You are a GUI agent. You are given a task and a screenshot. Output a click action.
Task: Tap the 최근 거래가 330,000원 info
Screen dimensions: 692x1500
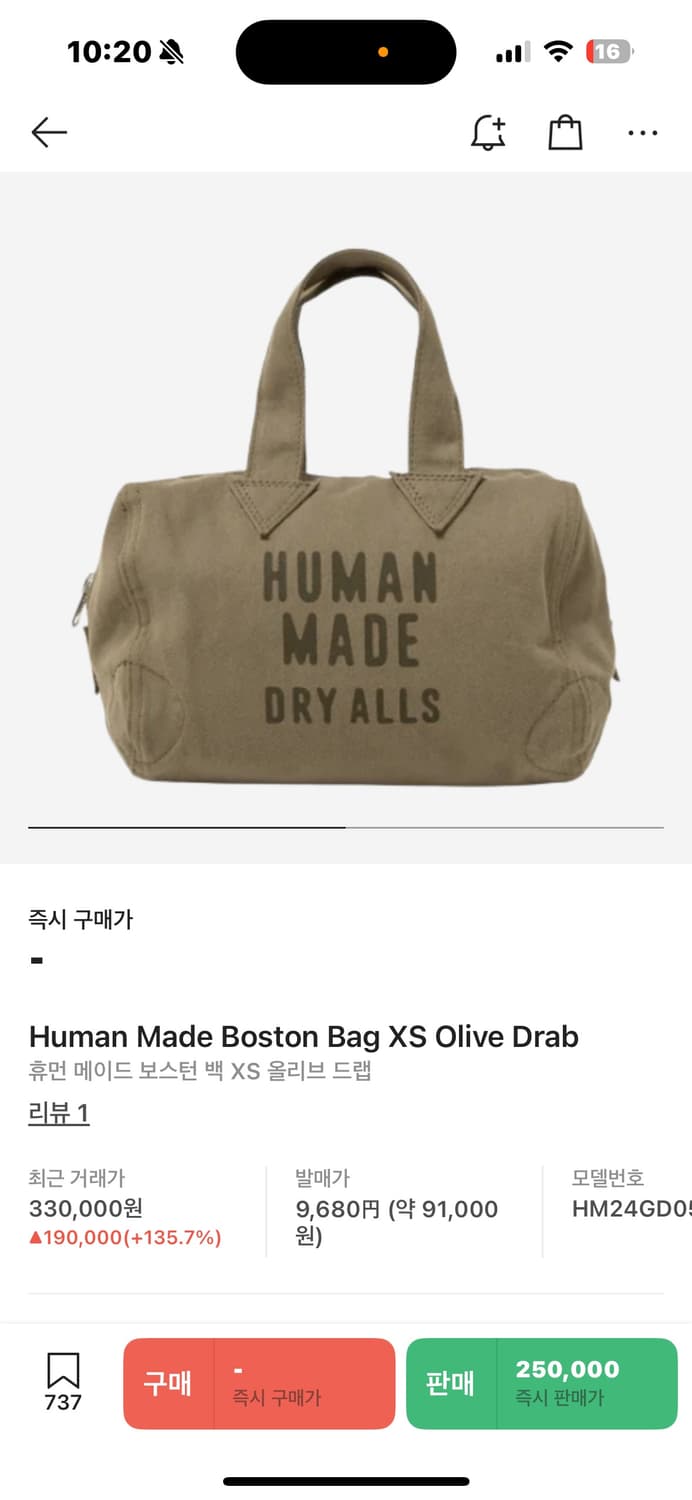click(x=125, y=1208)
